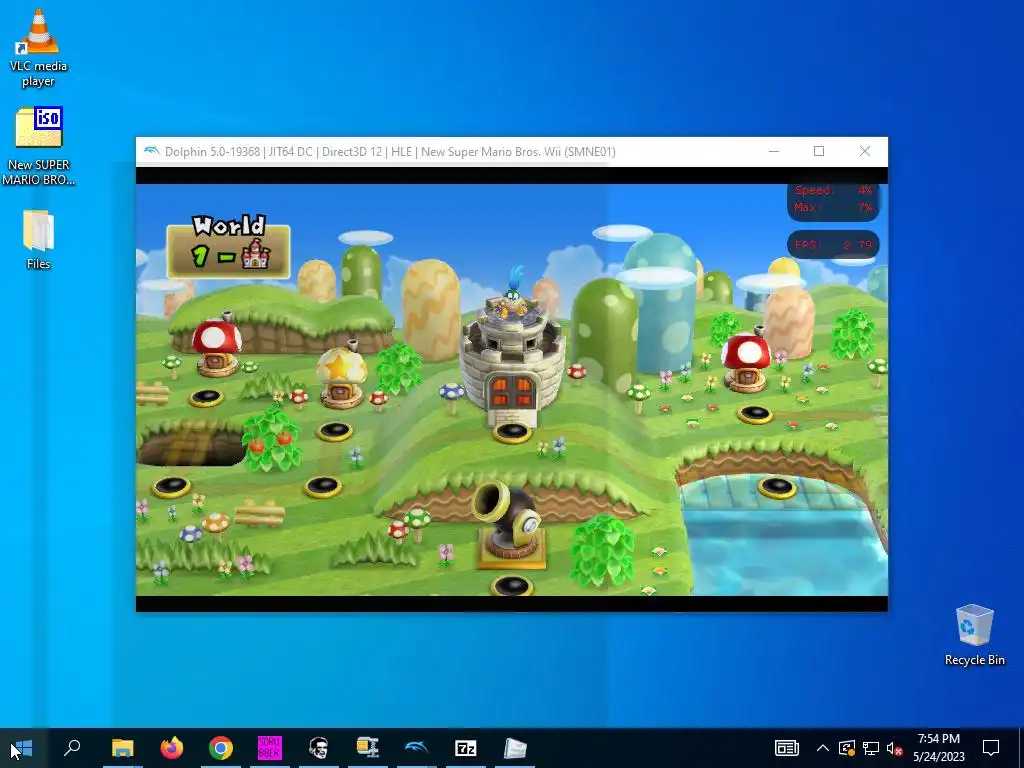Click the World 1 castle level indicator
The image size is (1024, 768).
tap(229, 247)
